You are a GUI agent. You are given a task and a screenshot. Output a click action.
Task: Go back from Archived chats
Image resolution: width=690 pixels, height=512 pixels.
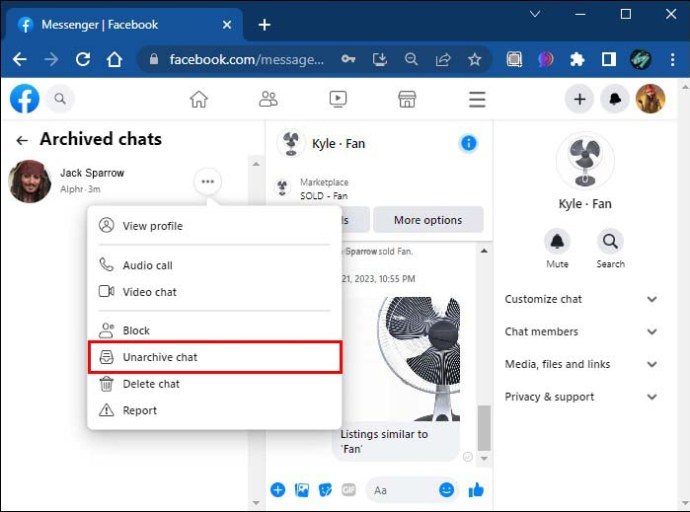click(21, 141)
